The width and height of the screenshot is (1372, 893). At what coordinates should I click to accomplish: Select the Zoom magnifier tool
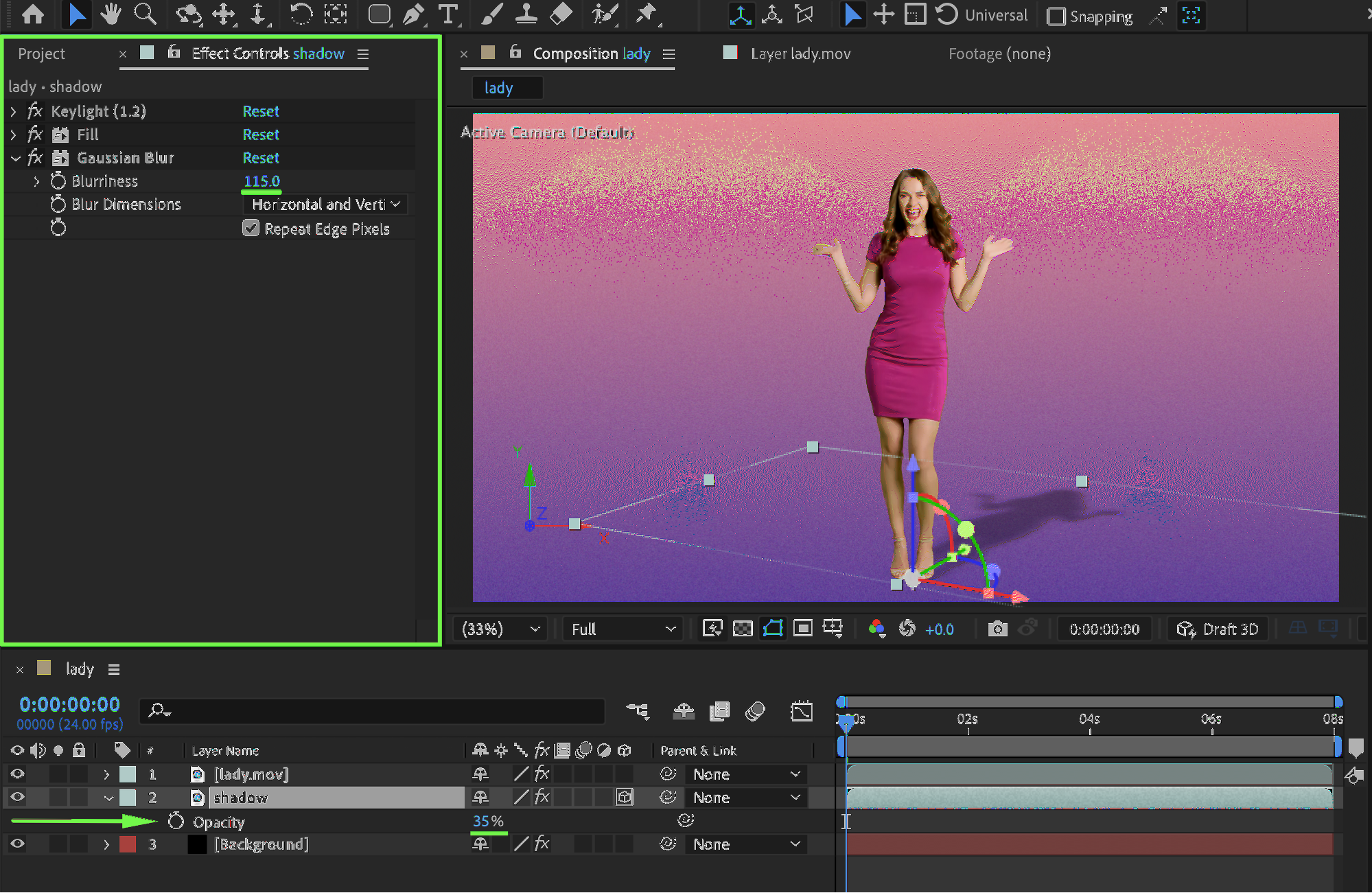click(144, 14)
